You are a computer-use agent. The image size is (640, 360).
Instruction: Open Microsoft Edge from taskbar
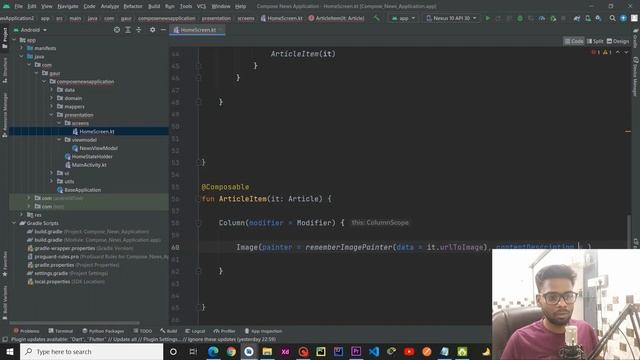pyautogui.click(x=213, y=351)
